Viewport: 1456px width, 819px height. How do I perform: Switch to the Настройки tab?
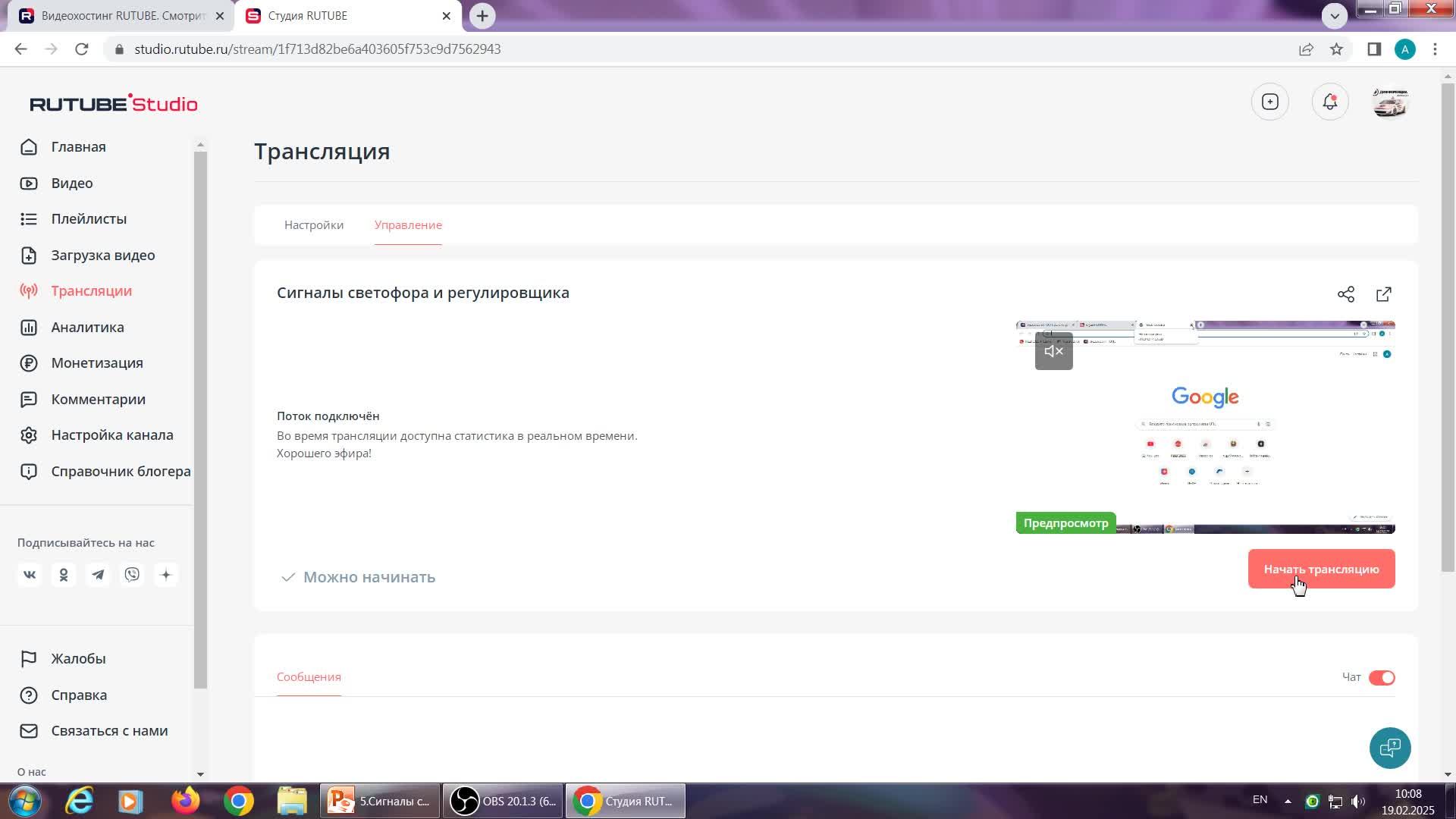[x=314, y=225]
